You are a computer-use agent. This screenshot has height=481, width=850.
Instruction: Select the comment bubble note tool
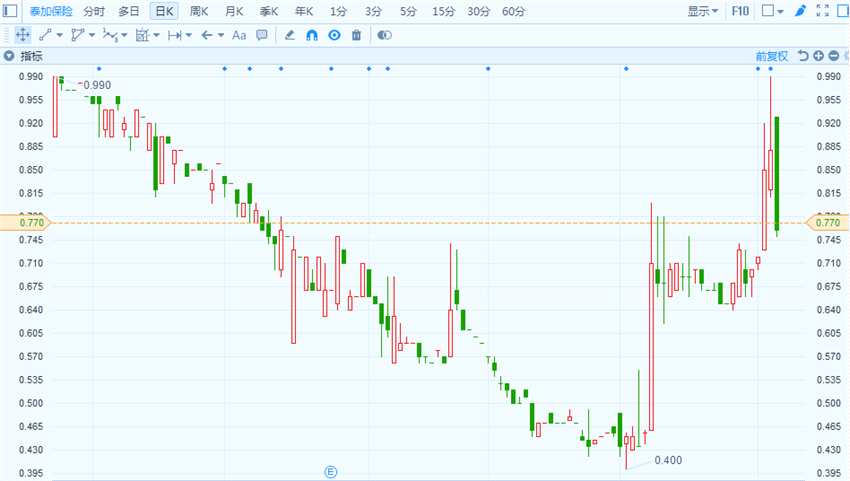point(262,35)
